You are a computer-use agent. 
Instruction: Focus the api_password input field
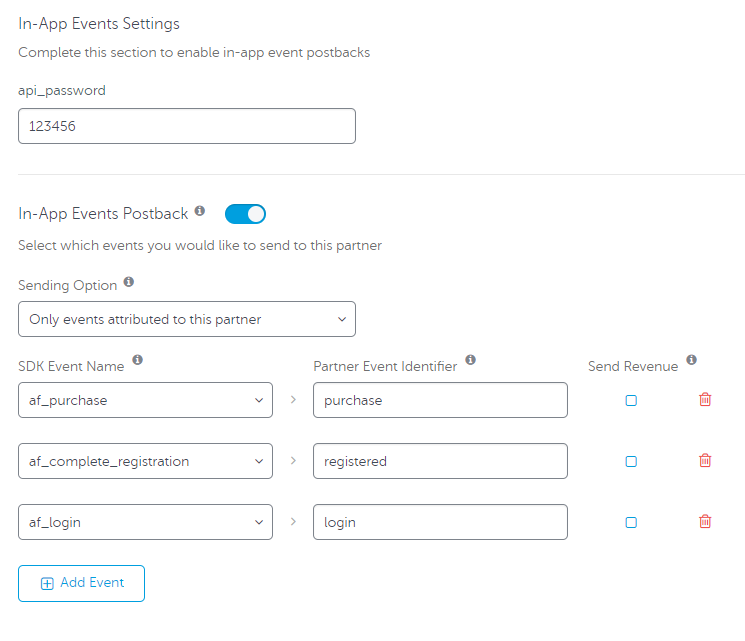click(187, 126)
